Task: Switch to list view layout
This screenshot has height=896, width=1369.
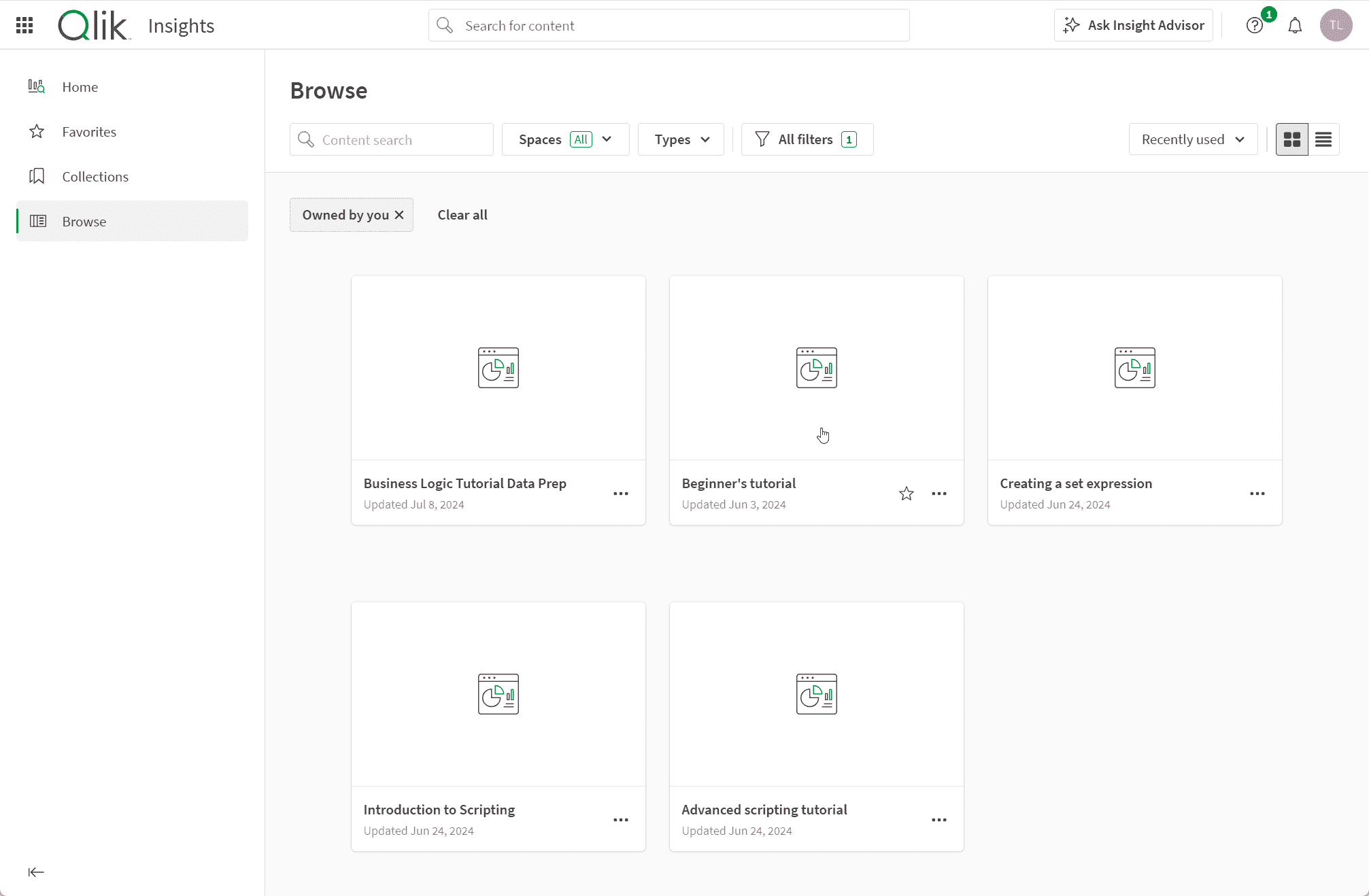Action: pos(1323,139)
